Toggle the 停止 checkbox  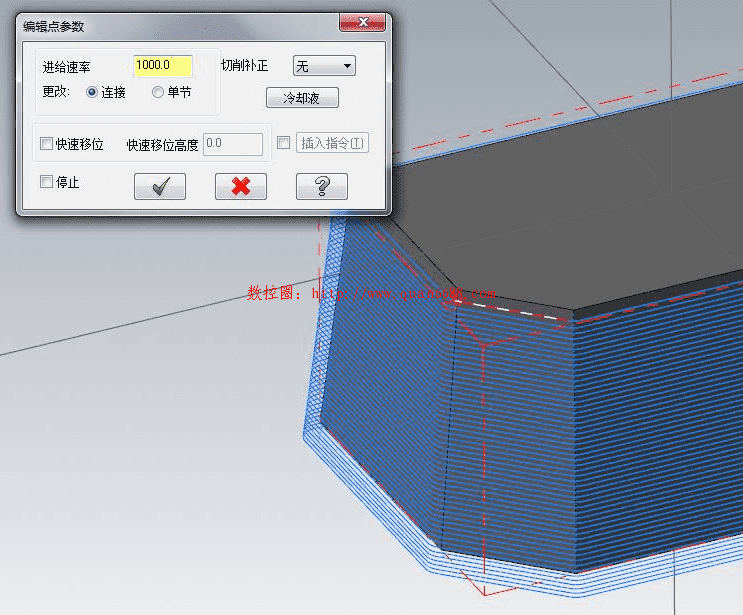pyautogui.click(x=46, y=182)
